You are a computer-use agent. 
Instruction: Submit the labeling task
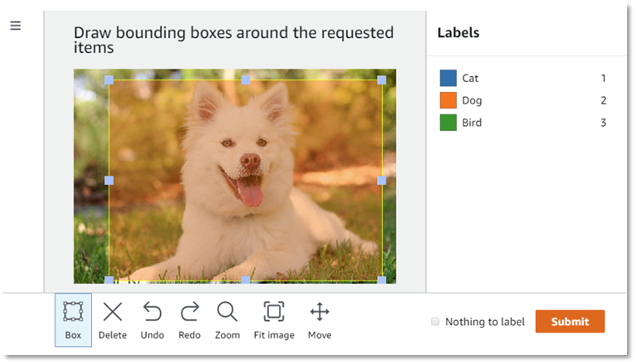570,321
